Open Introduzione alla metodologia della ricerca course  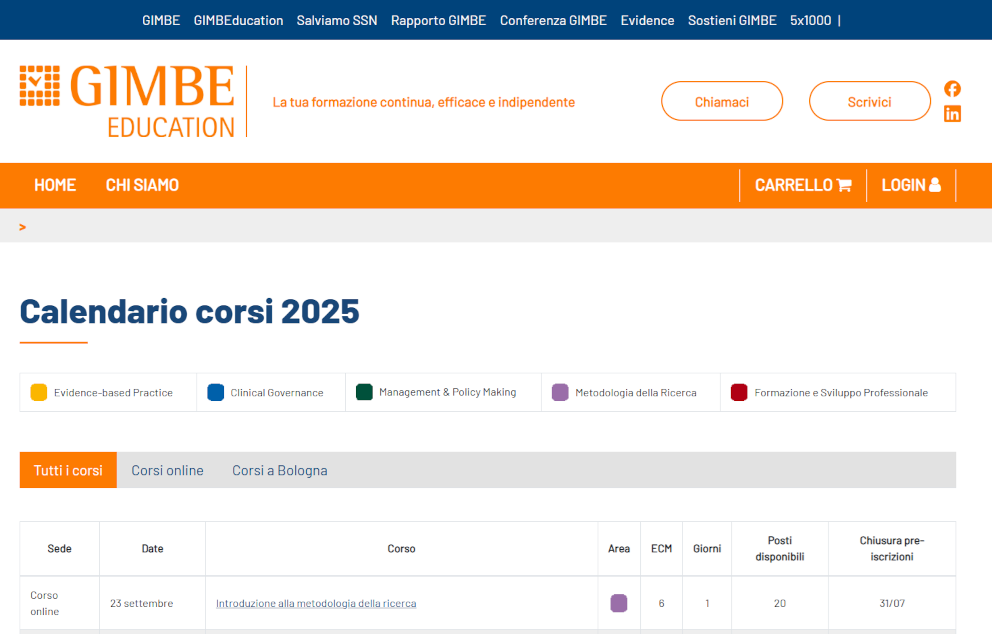(316, 604)
